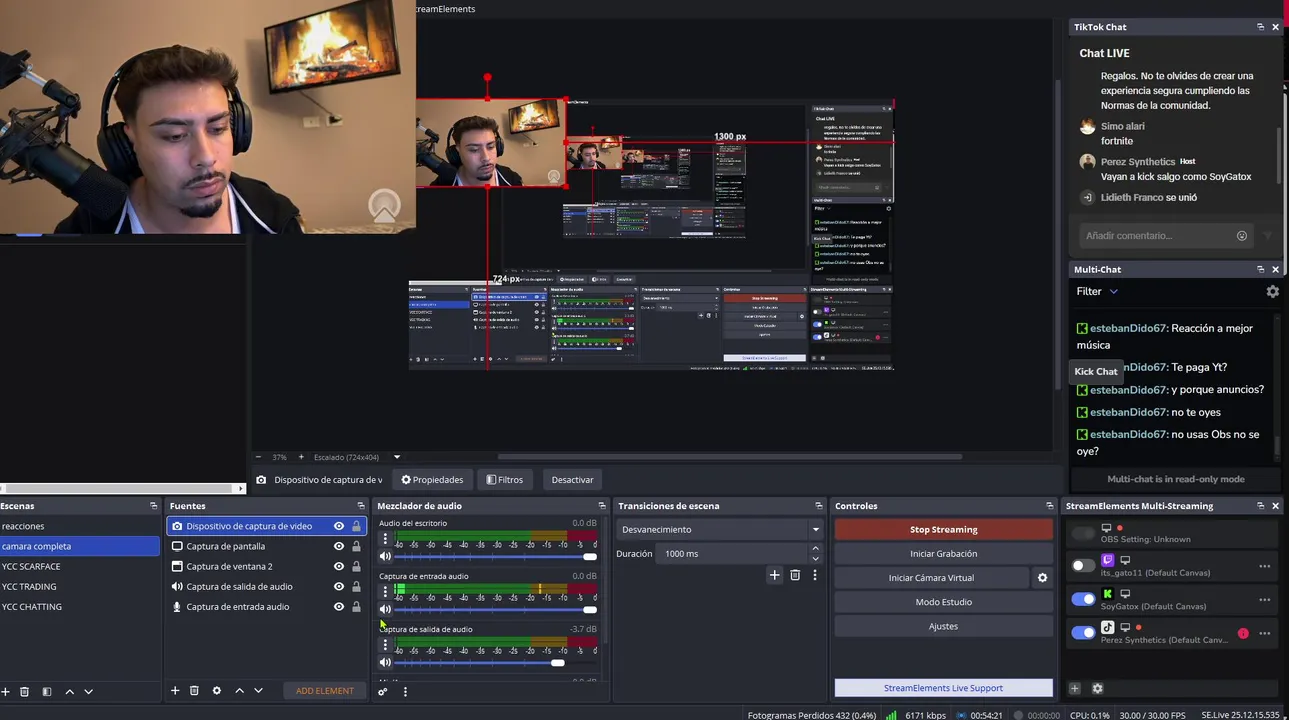The width and height of the screenshot is (1289, 720).
Task: Hide Dispositivo de captura de video source
Action: tap(339, 526)
